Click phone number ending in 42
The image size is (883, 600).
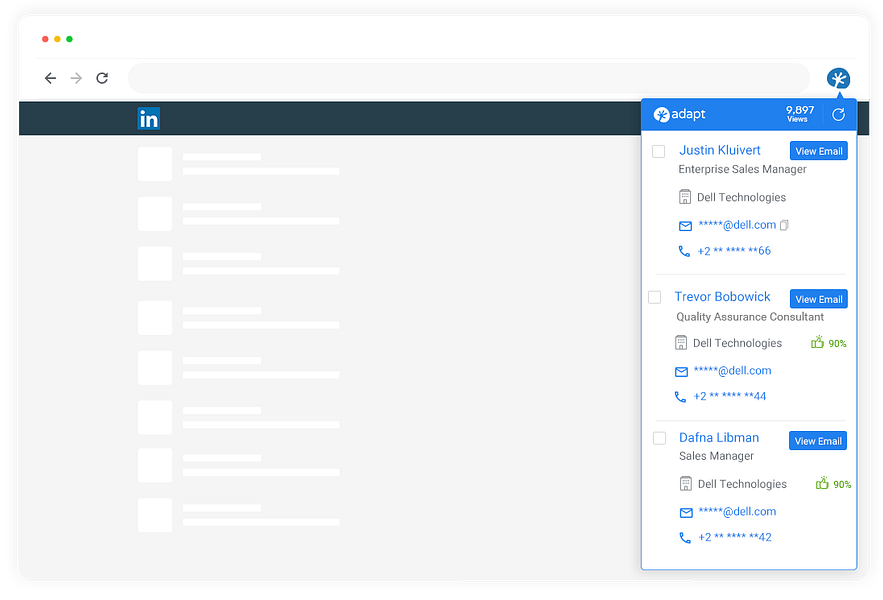pos(735,537)
